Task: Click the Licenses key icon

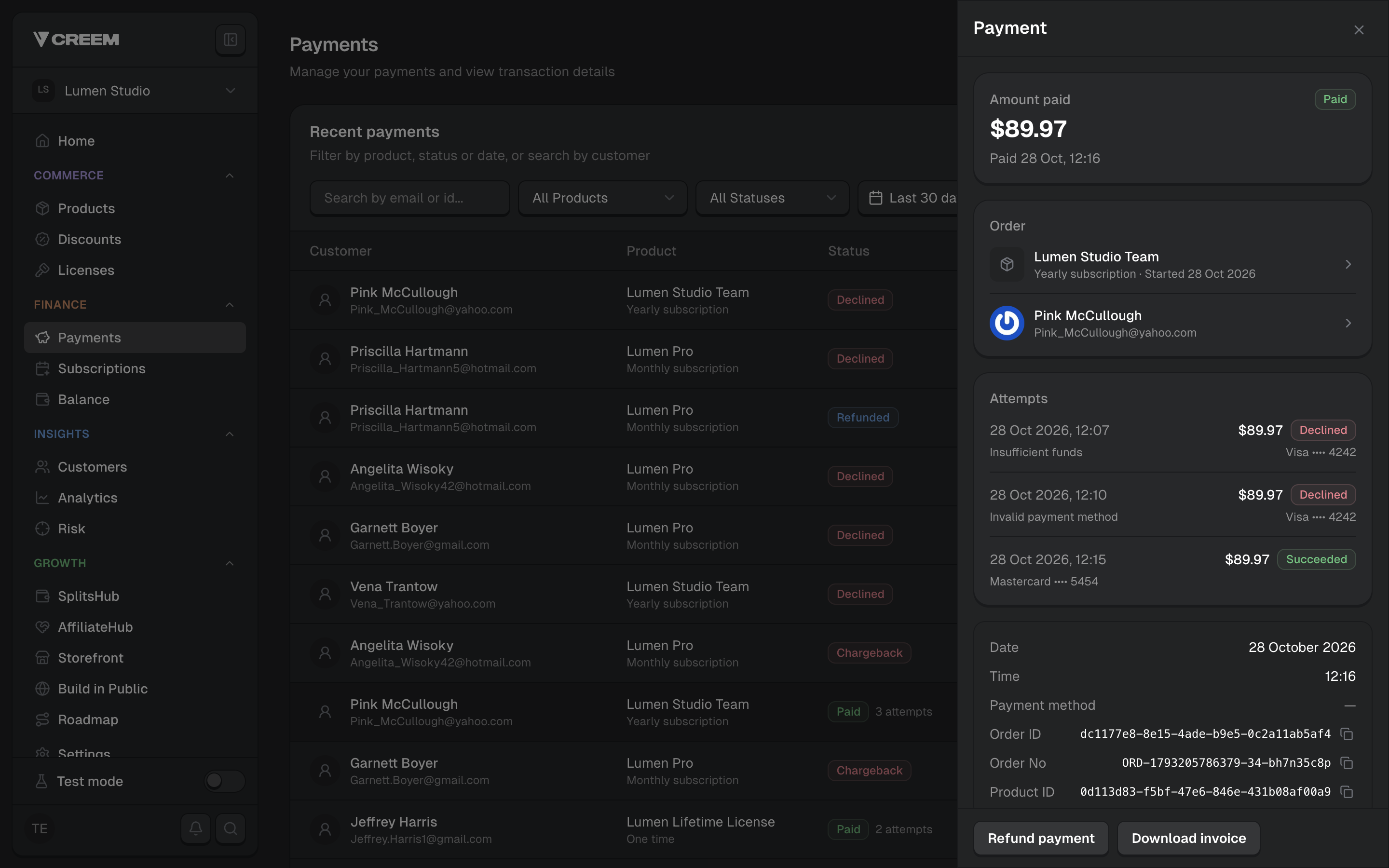Action: [42, 271]
